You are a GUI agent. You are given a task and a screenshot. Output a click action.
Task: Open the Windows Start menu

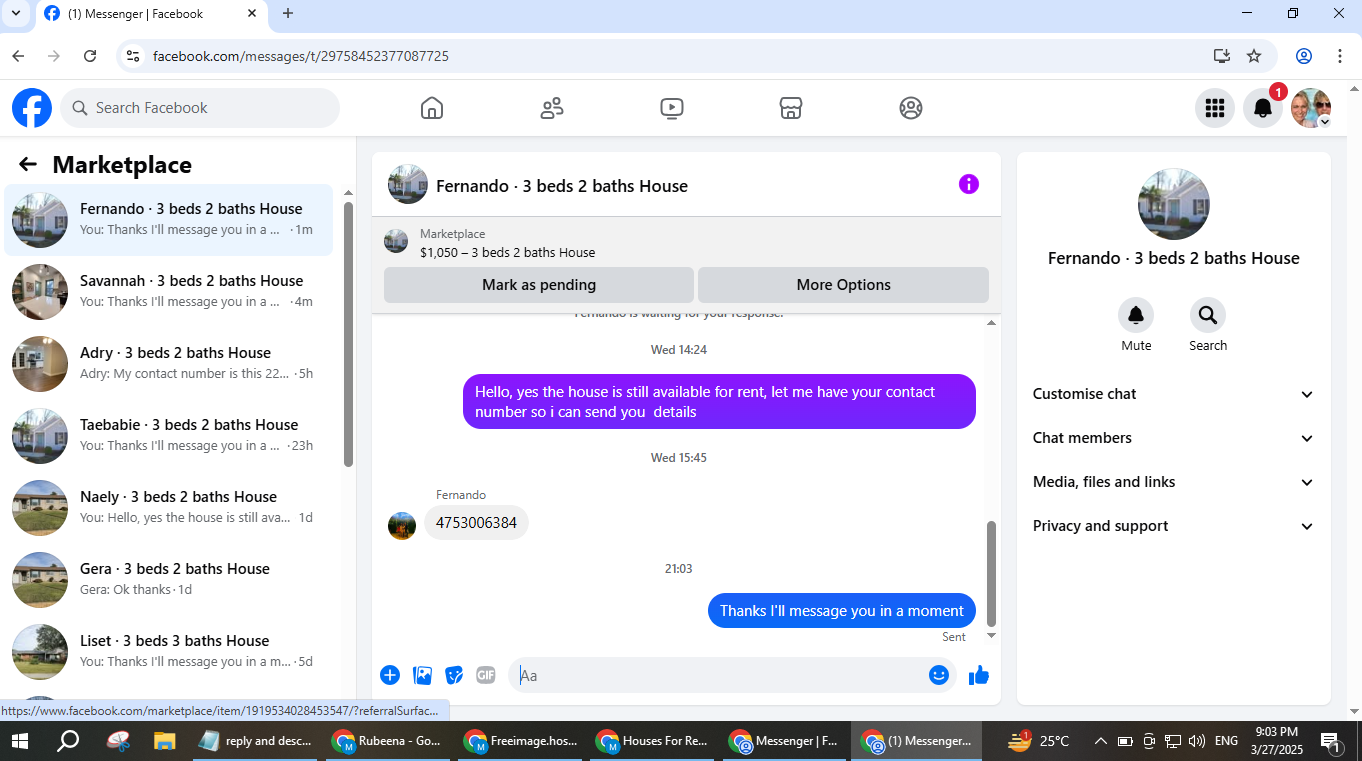[20, 741]
